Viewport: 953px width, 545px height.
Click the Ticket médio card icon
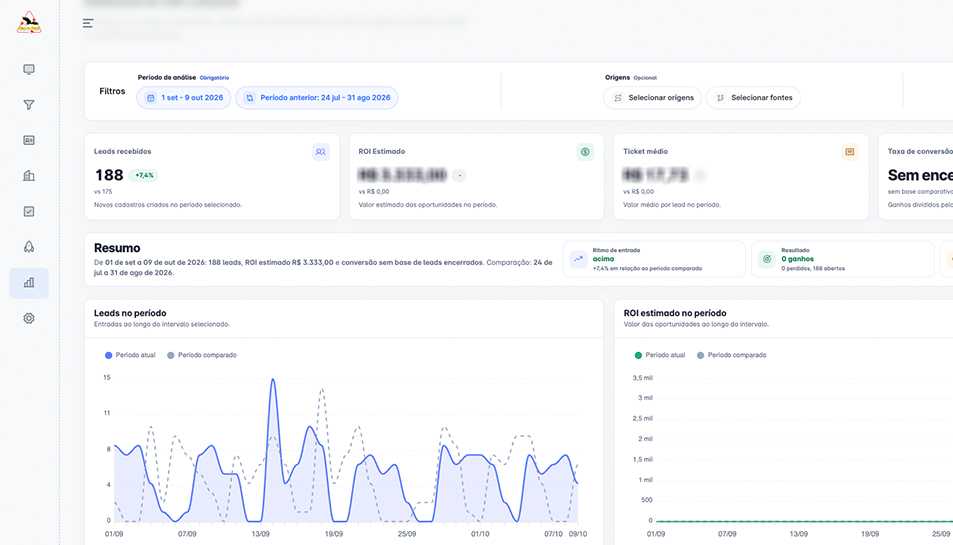point(850,152)
